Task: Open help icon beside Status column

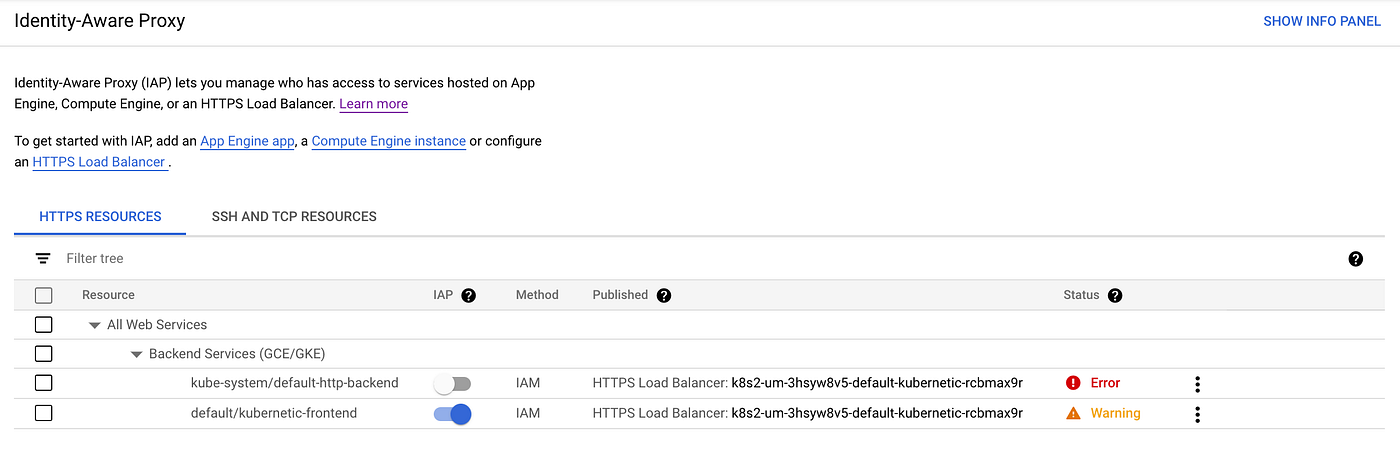Action: pos(1115,295)
